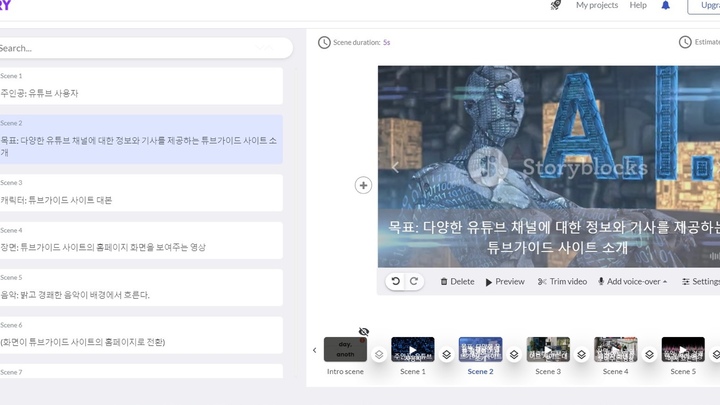Preview the current scene
The image size is (720, 405).
pos(505,281)
